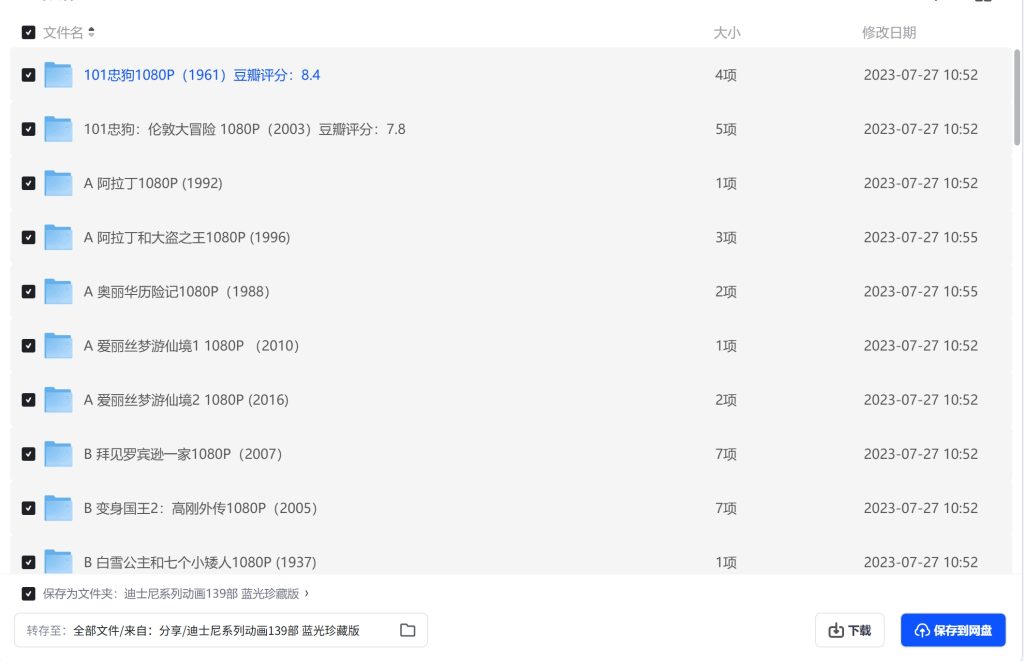Click the 大小 column header
The image size is (1024, 661).
[727, 33]
